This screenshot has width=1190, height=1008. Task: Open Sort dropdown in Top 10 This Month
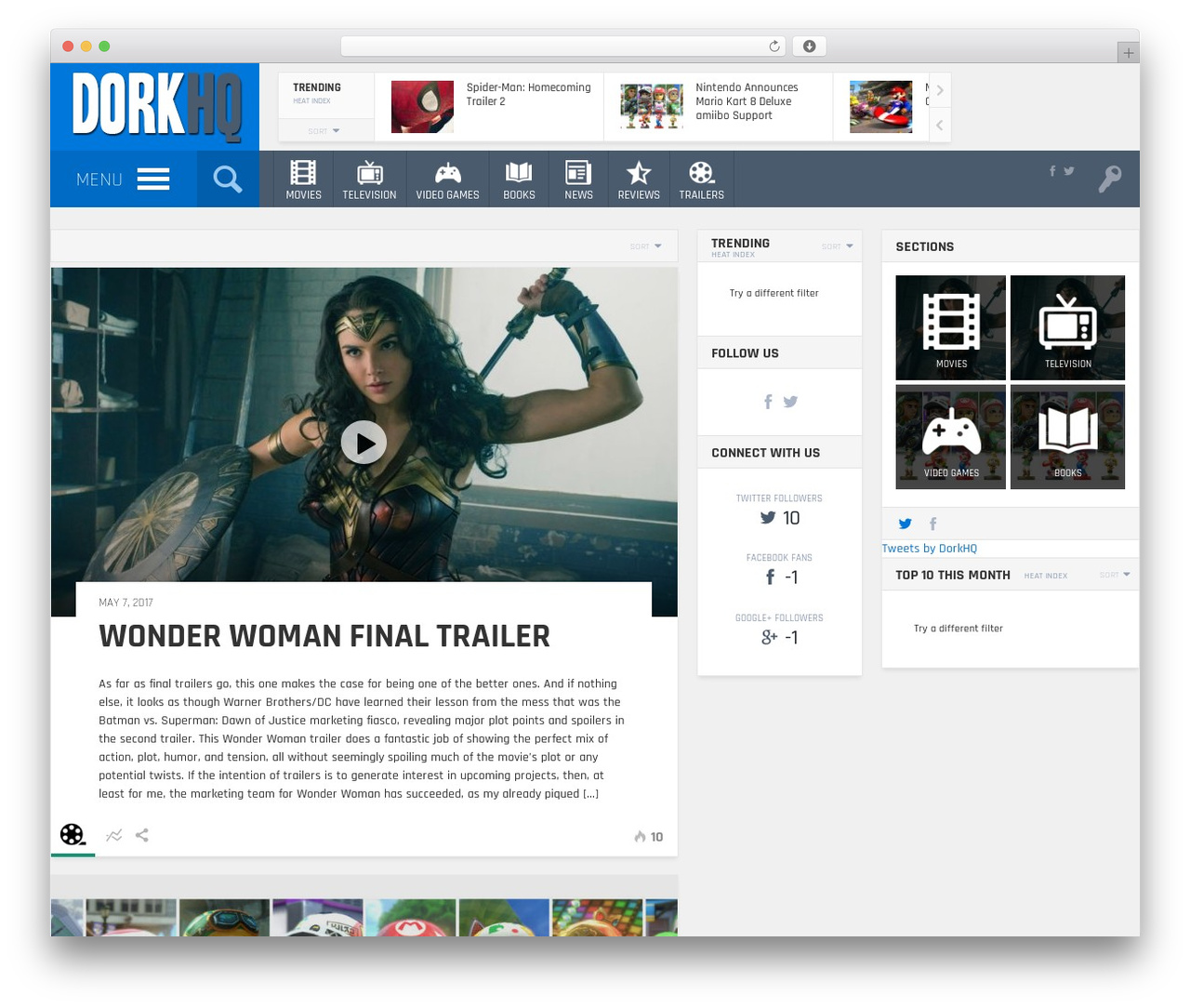1115,575
